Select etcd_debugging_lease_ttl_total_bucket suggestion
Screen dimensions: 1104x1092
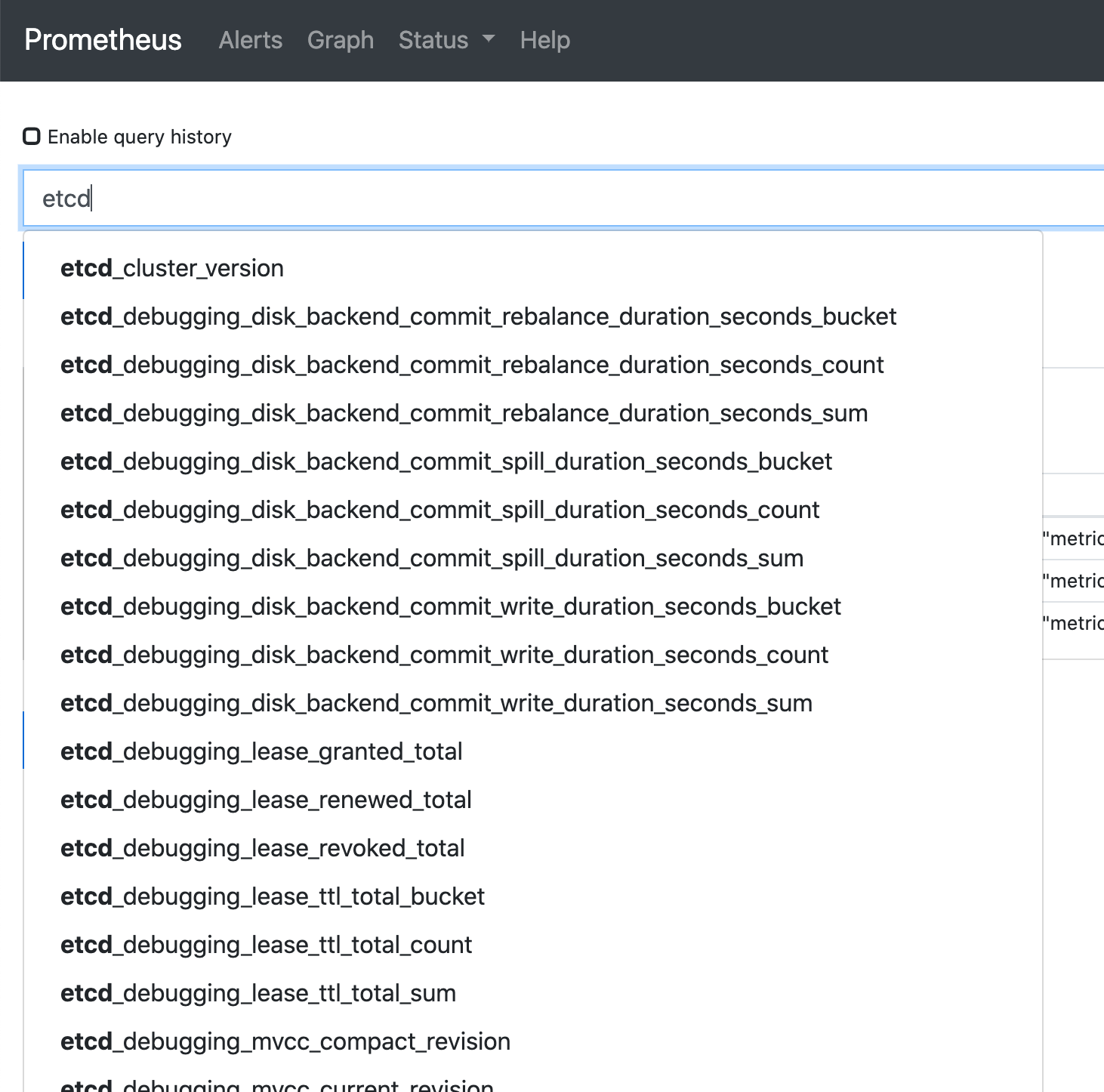coord(273,896)
